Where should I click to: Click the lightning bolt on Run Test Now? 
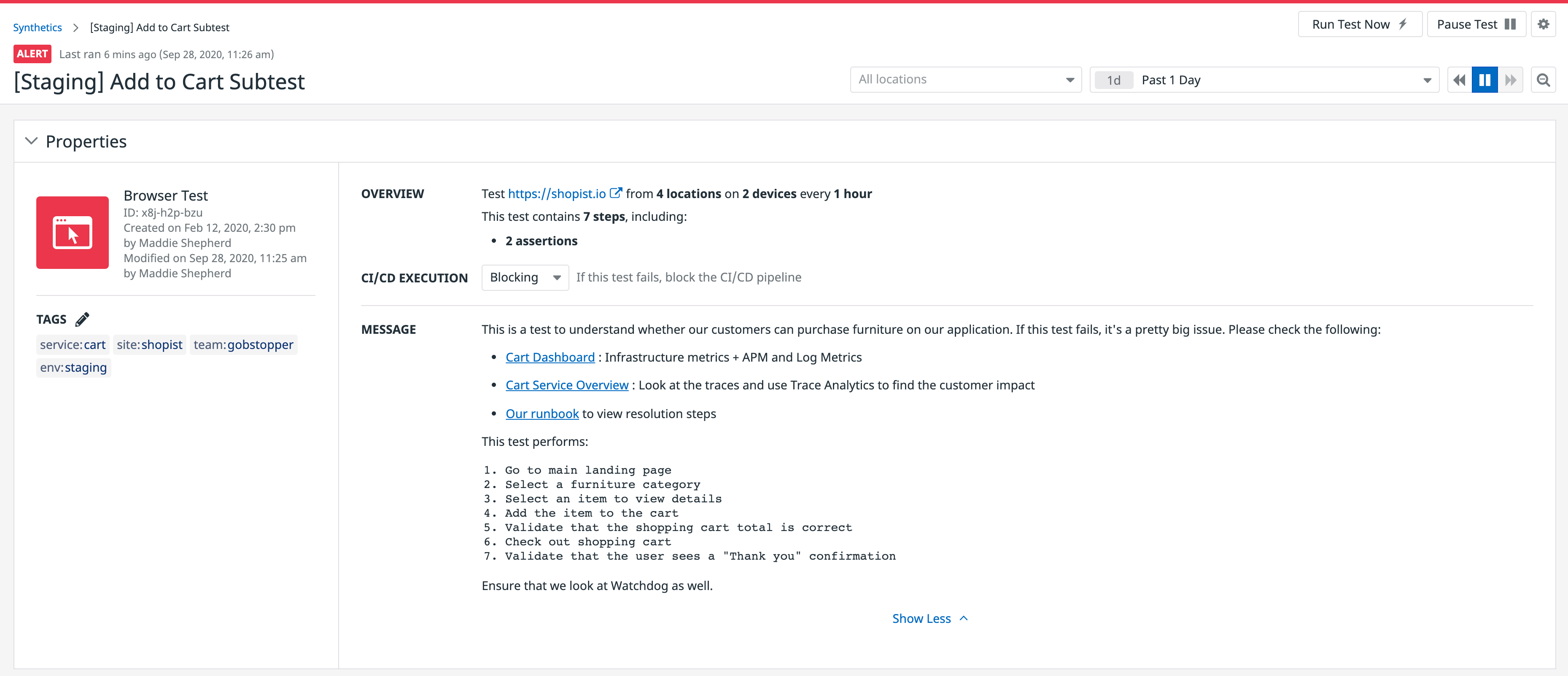pos(1403,24)
